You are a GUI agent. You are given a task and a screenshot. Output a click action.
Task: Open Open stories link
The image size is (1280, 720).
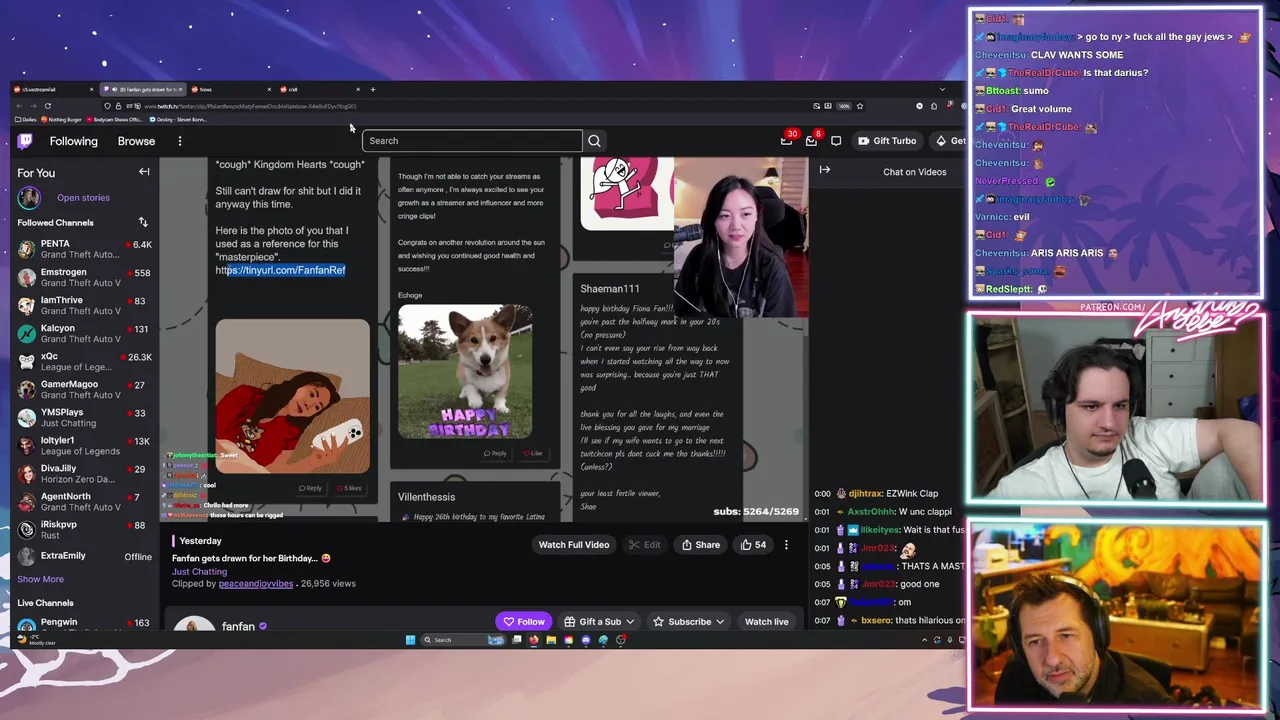click(83, 198)
